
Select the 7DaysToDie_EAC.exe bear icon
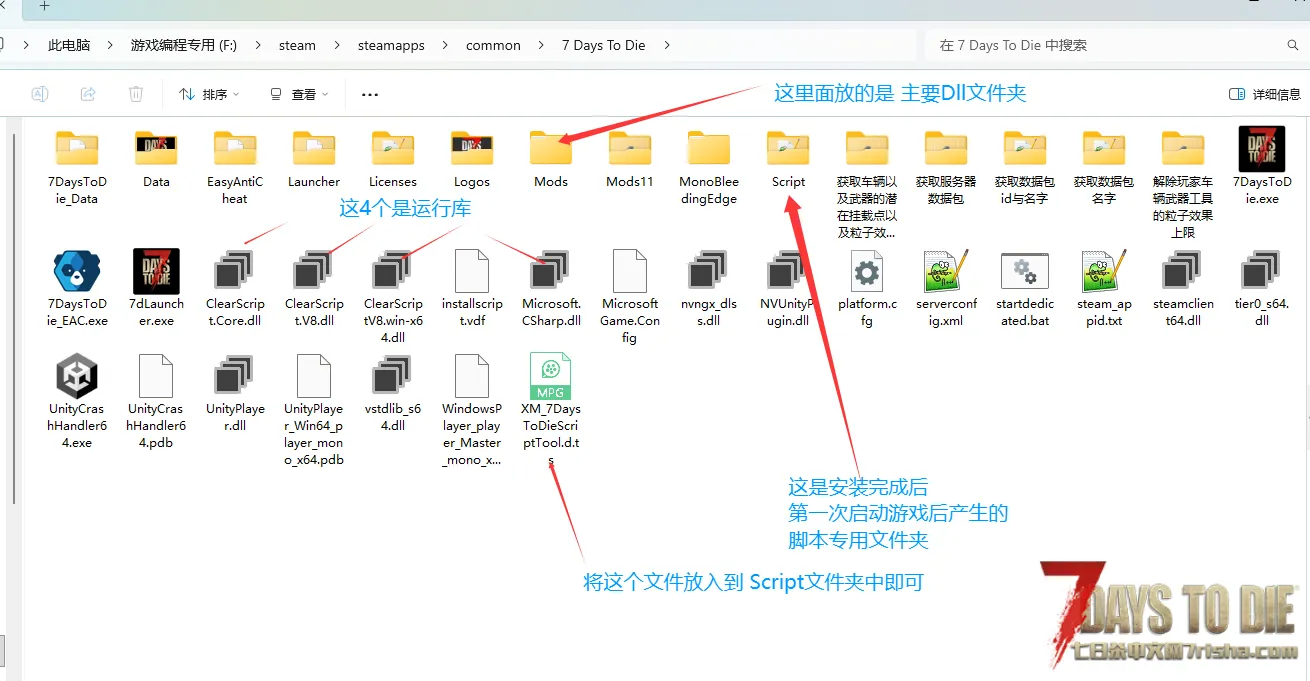78,271
